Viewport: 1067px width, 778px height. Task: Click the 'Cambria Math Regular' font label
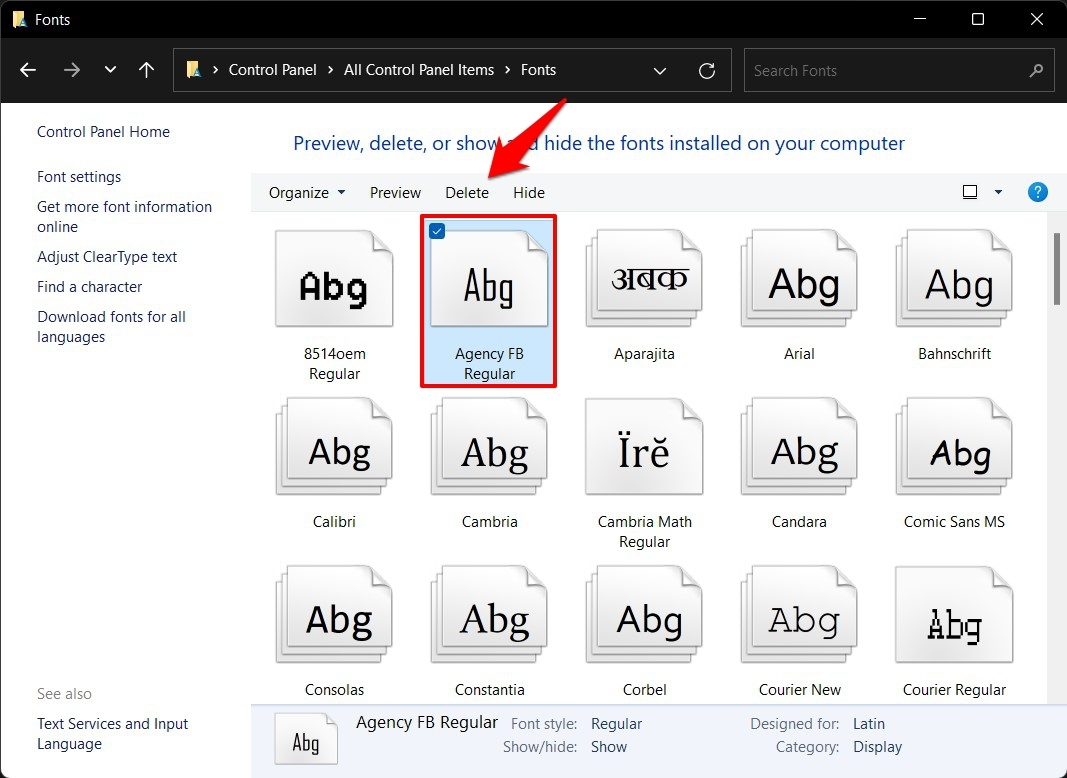coord(644,532)
